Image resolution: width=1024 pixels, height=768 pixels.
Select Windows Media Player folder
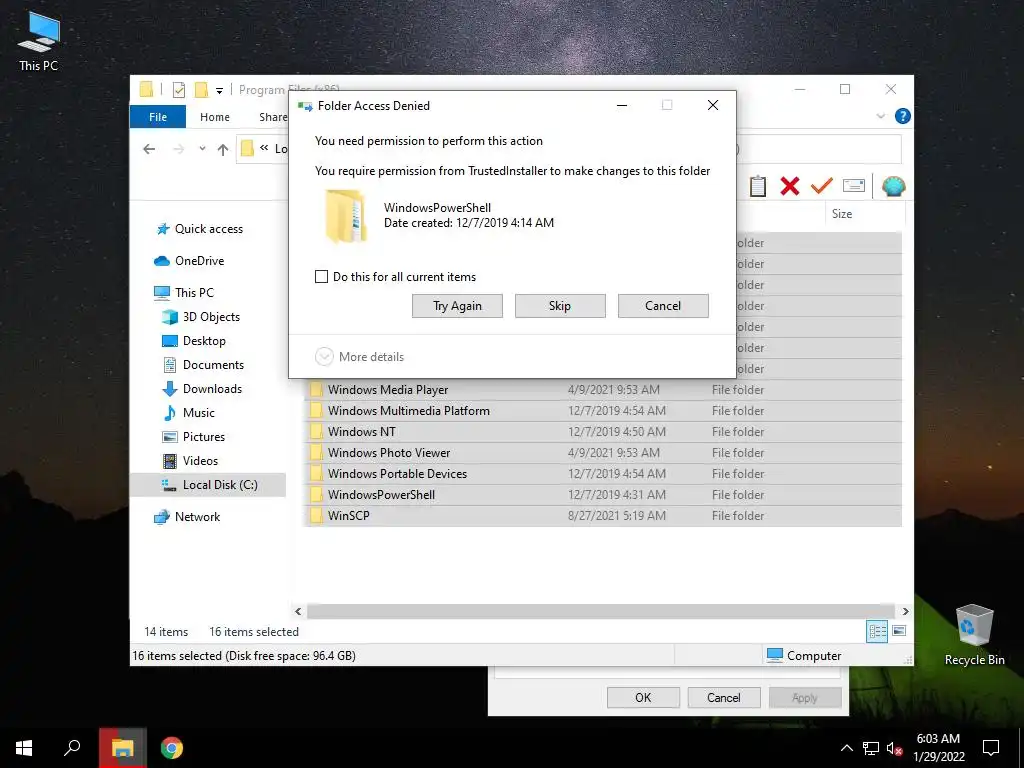(x=603, y=390)
